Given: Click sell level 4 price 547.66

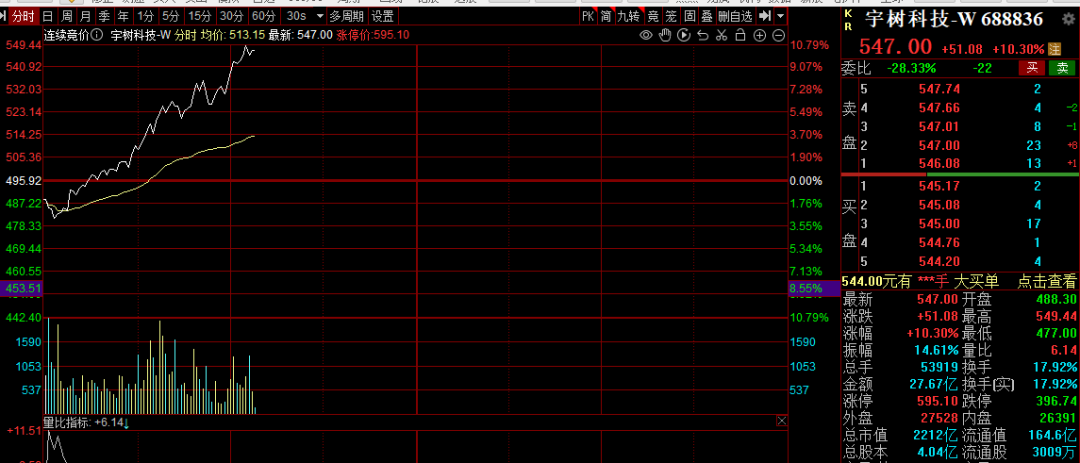Looking at the screenshot, I should pos(939,107).
